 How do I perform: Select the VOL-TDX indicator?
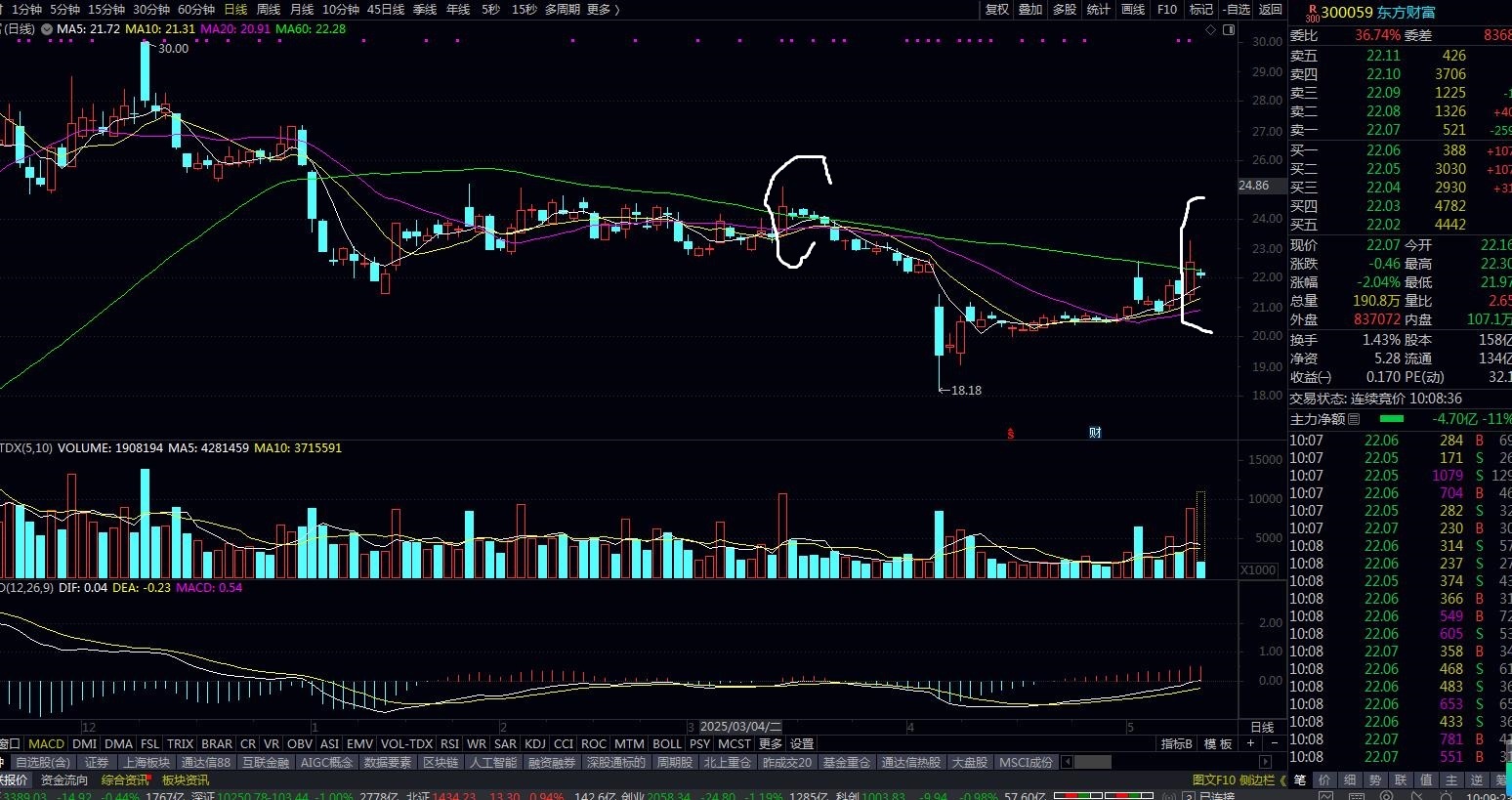point(406,743)
